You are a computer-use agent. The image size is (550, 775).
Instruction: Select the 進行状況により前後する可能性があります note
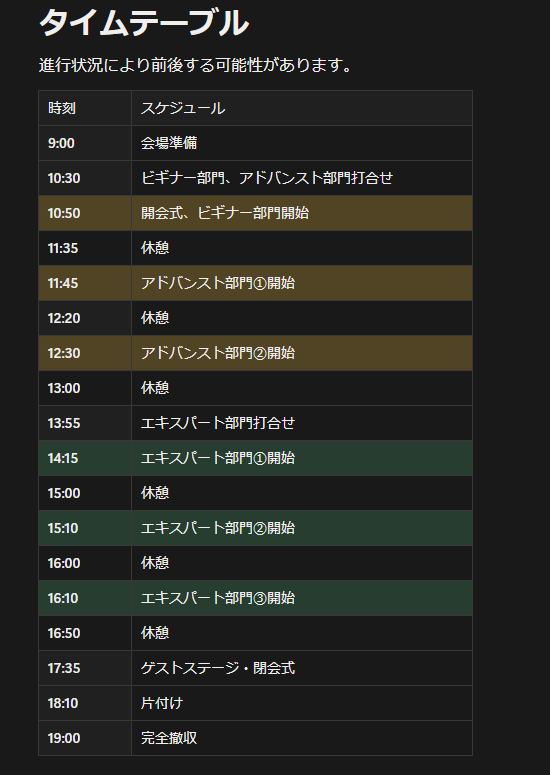[195, 65]
